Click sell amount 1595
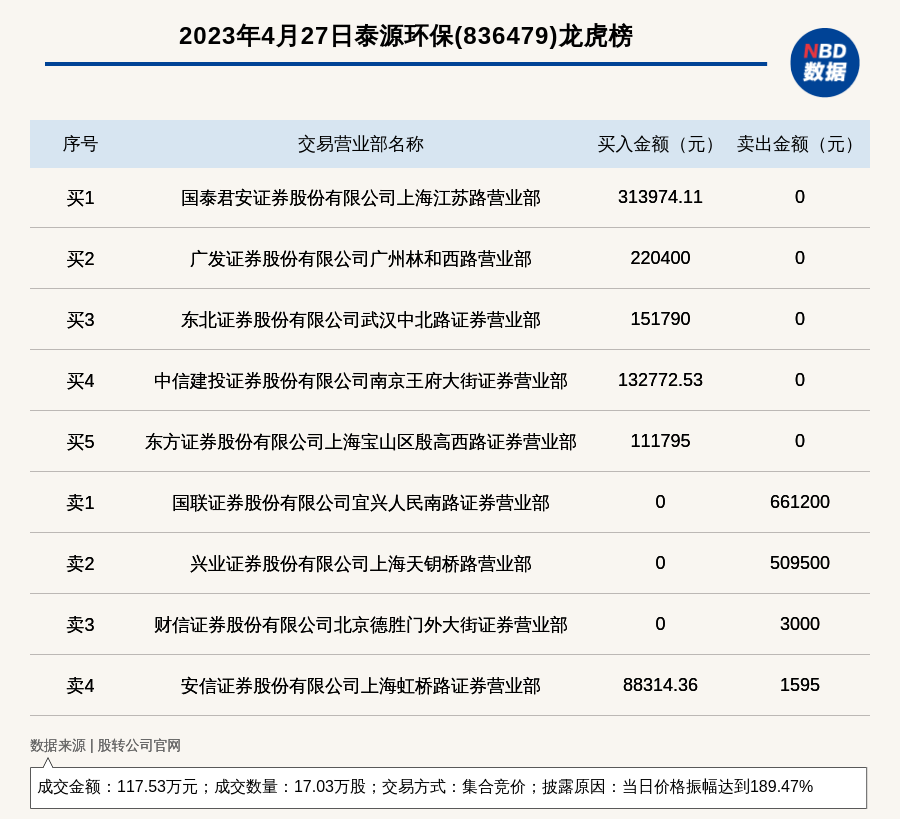900x819 pixels. tap(800, 685)
